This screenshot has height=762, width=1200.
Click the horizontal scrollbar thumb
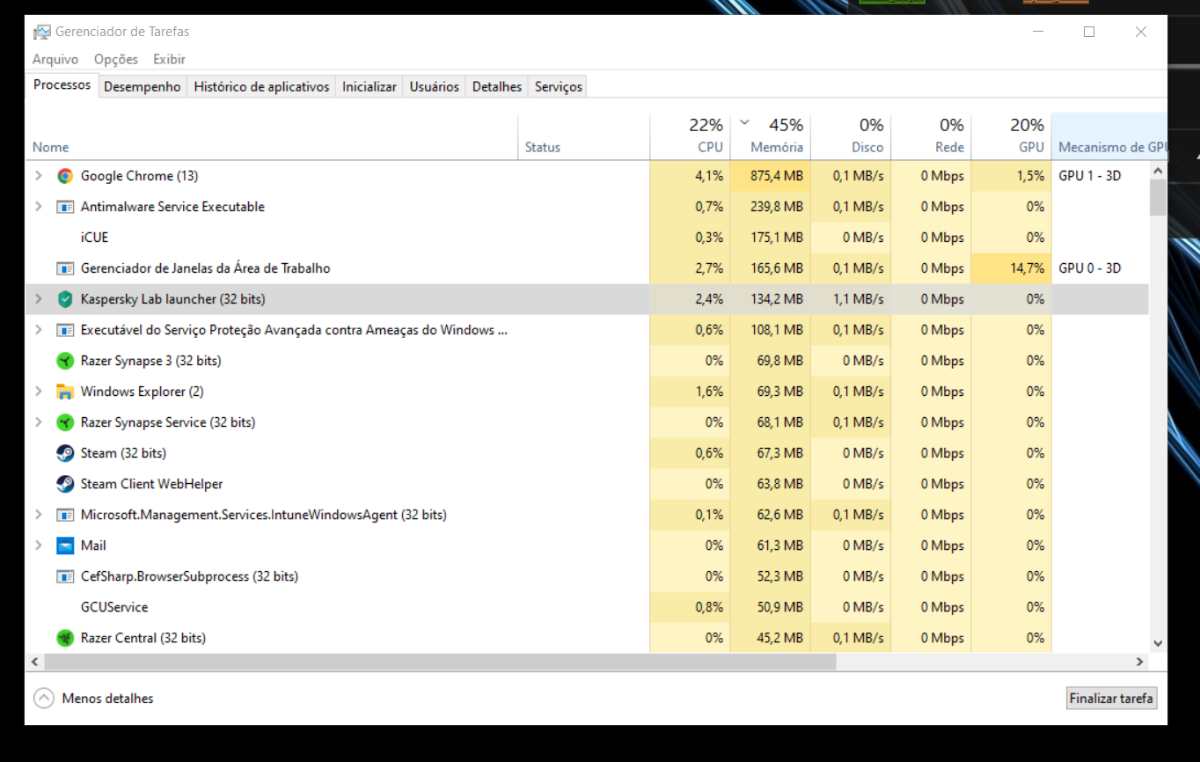(x=440, y=662)
